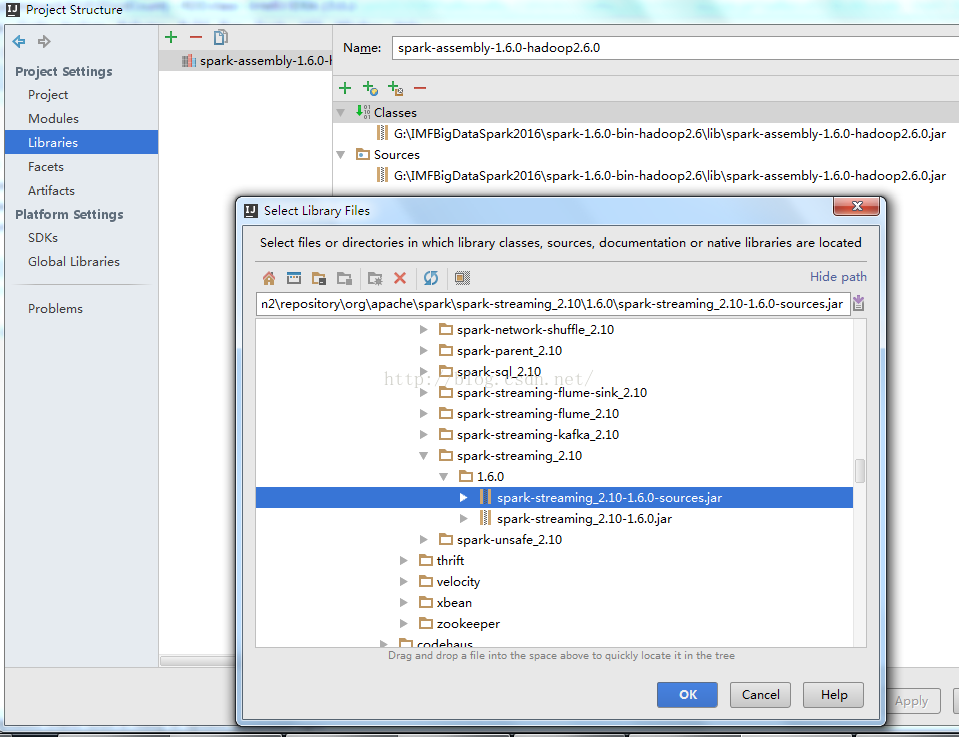Collapse the 1.6.0 version folder
The width and height of the screenshot is (959, 737).
click(x=443, y=476)
